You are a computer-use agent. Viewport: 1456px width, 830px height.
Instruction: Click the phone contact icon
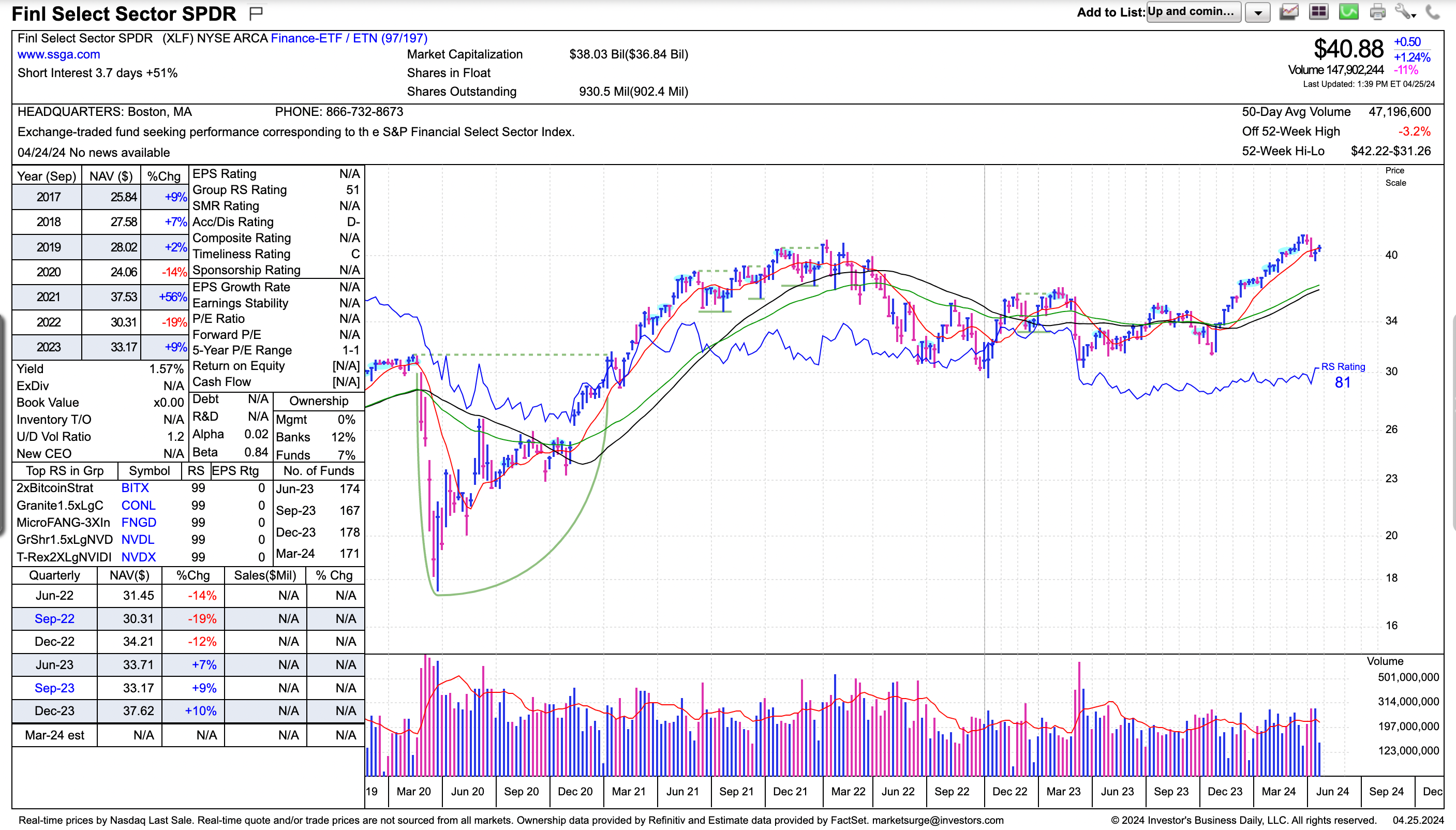(1433, 12)
